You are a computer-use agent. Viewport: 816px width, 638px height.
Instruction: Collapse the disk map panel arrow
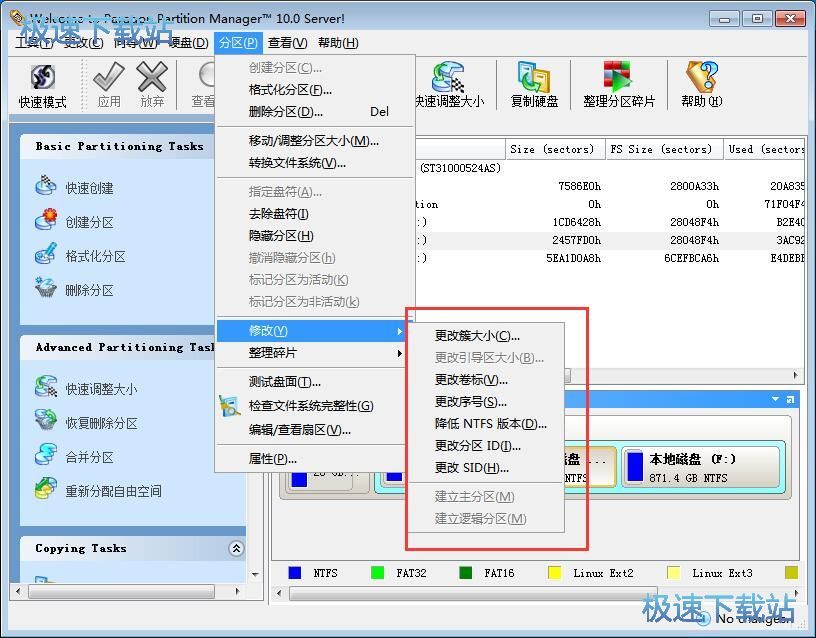click(x=775, y=399)
